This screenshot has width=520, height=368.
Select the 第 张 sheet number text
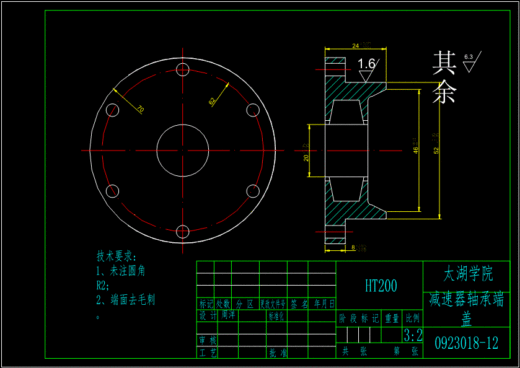[405, 351]
